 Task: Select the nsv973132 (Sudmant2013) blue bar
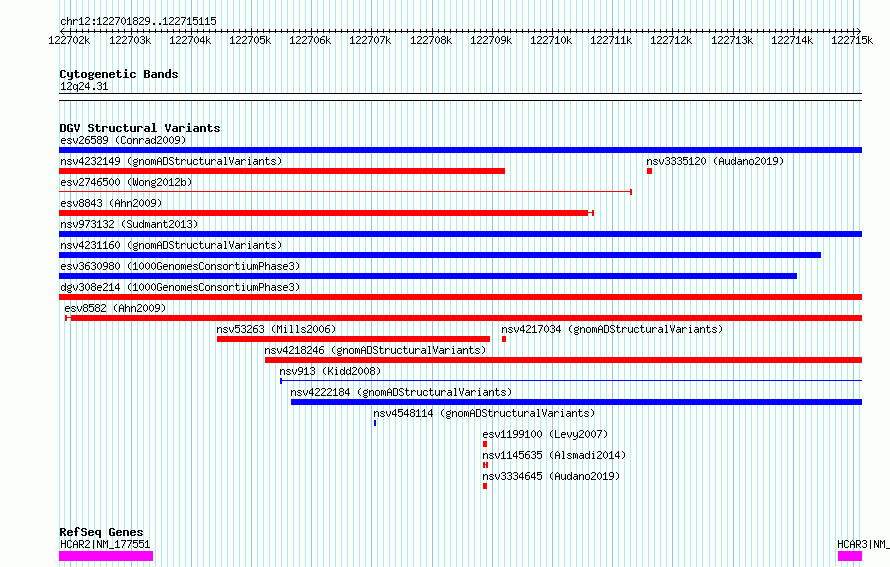tap(460, 234)
